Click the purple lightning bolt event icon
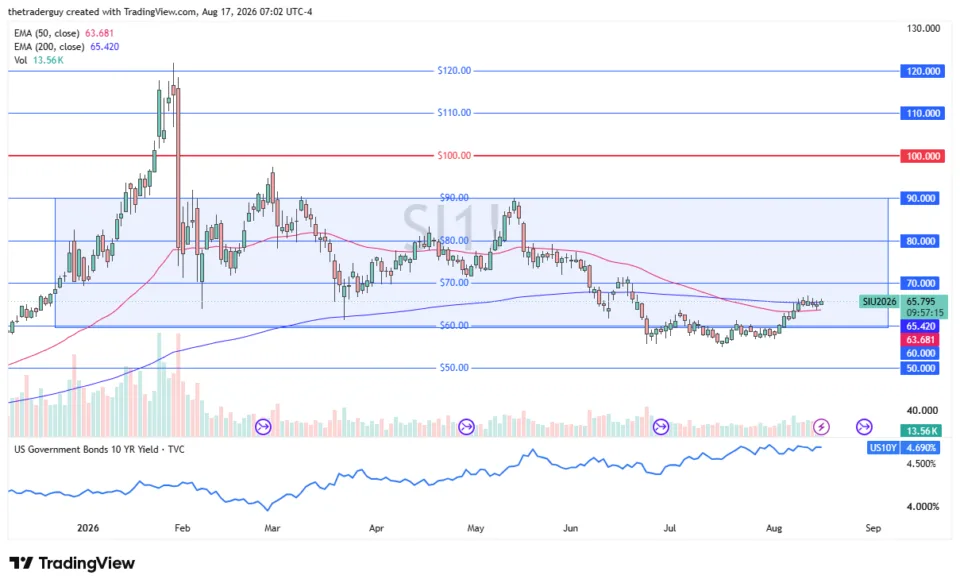The image size is (960, 587). (821, 427)
